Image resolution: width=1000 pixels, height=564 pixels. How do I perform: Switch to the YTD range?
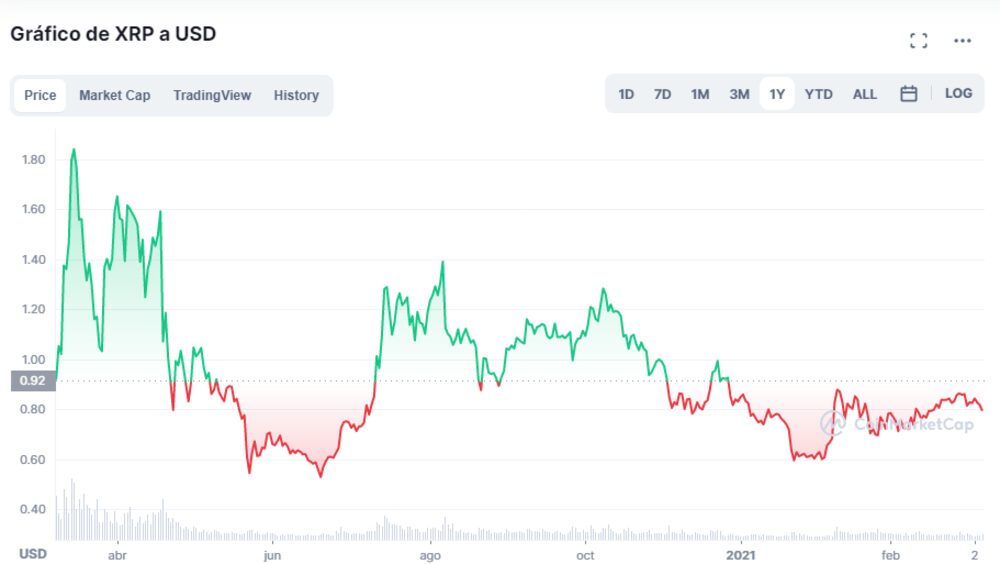tap(818, 94)
